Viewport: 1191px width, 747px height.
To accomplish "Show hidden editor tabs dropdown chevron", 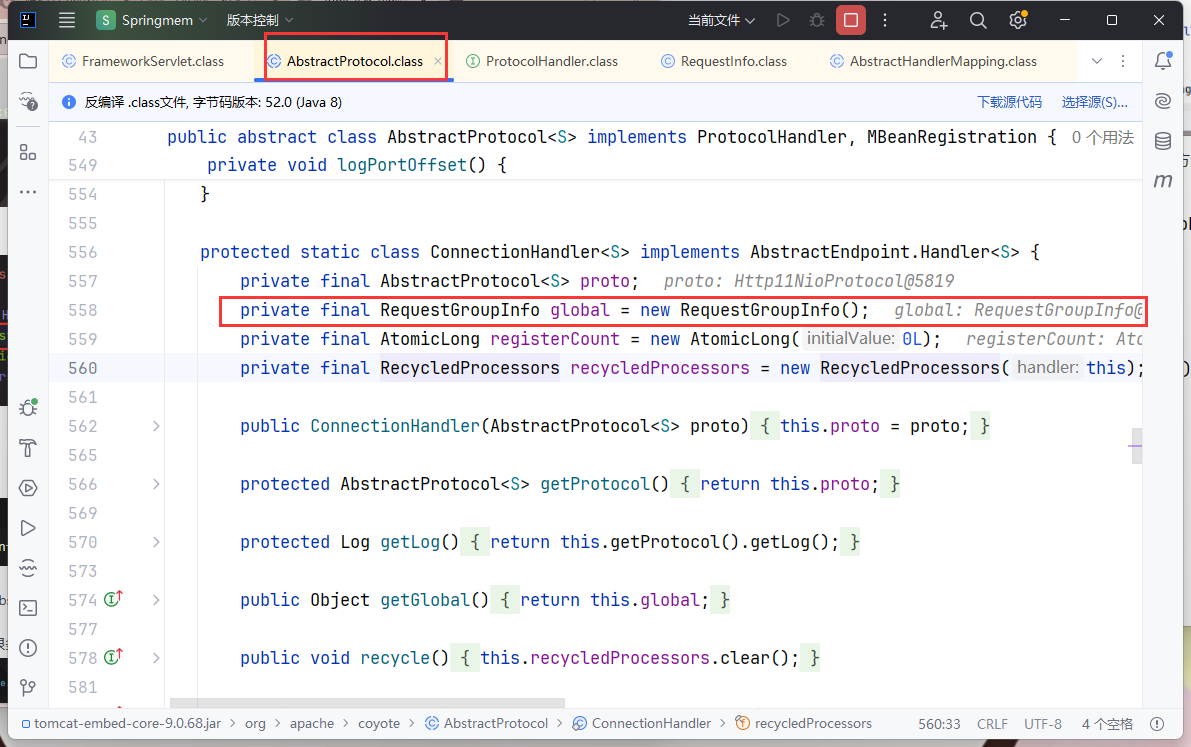I will pos(1097,61).
